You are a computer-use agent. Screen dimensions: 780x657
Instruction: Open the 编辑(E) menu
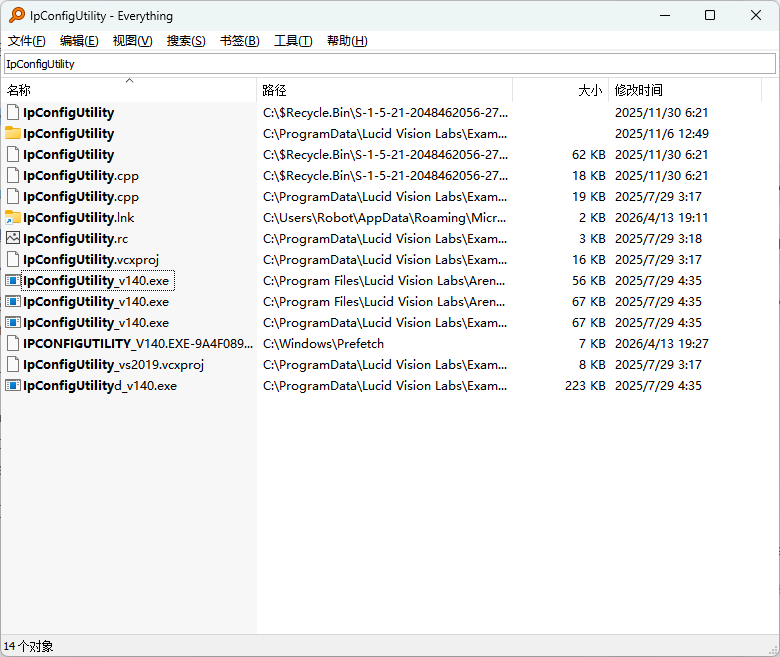click(x=79, y=41)
